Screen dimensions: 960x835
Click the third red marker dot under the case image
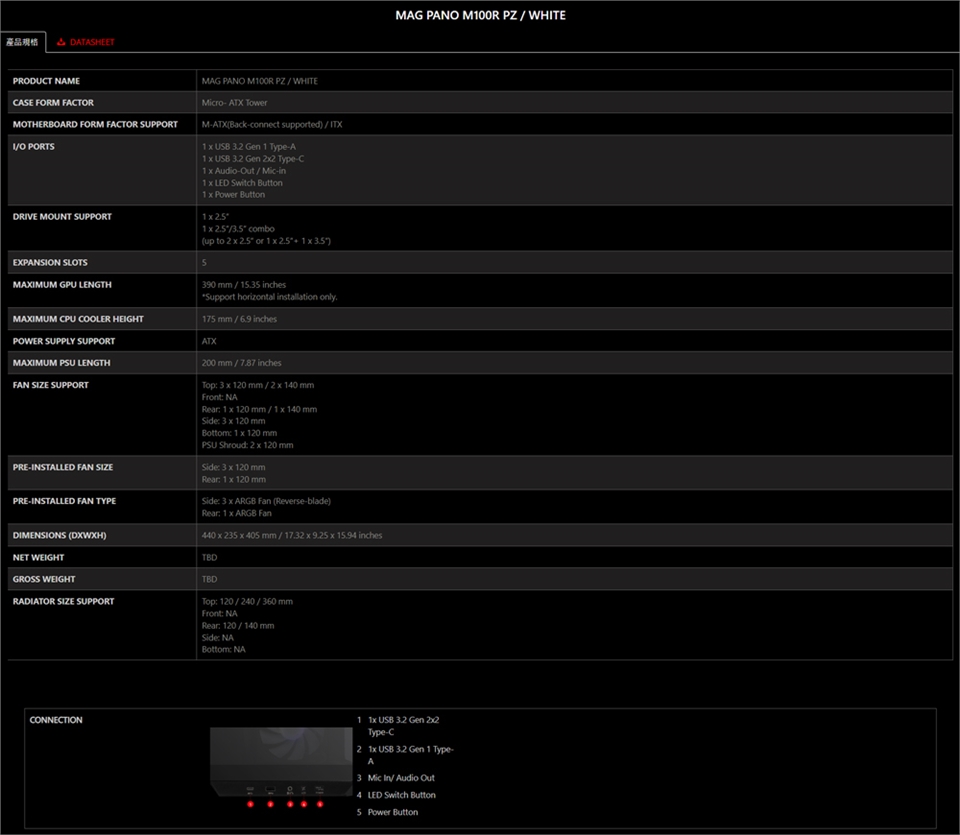point(290,804)
